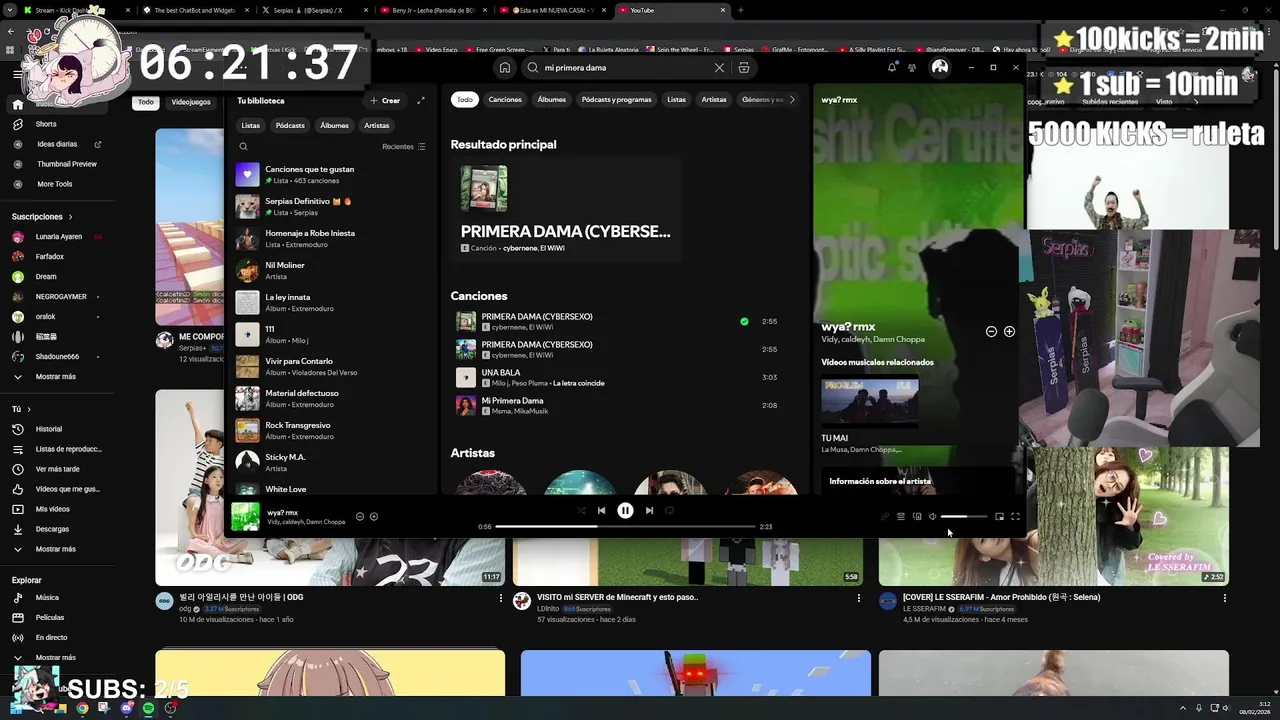
Task: Expand Suscripciones section in YouTube
Action: point(42,217)
